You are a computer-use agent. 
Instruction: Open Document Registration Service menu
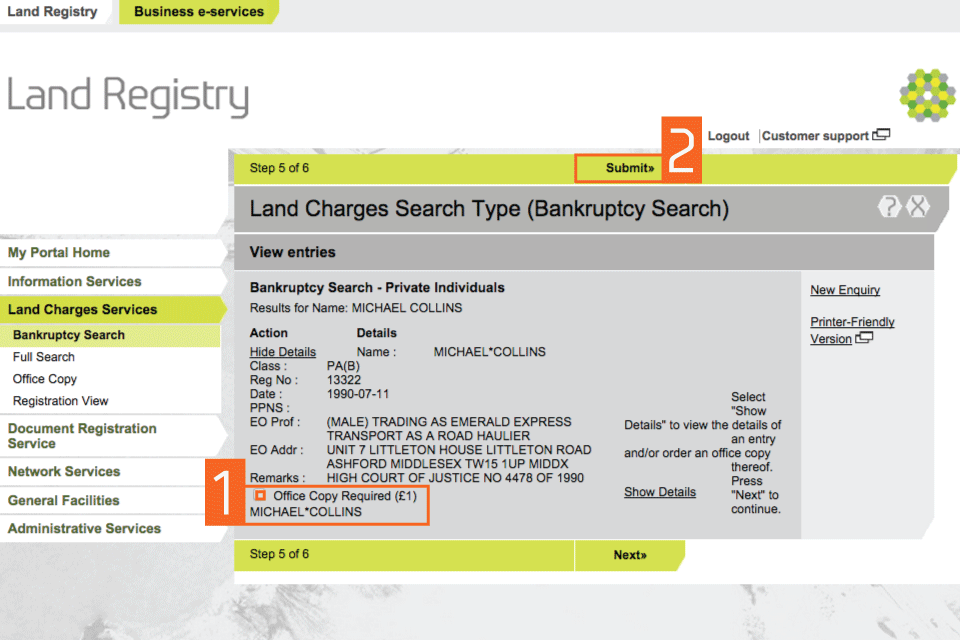(x=82, y=436)
